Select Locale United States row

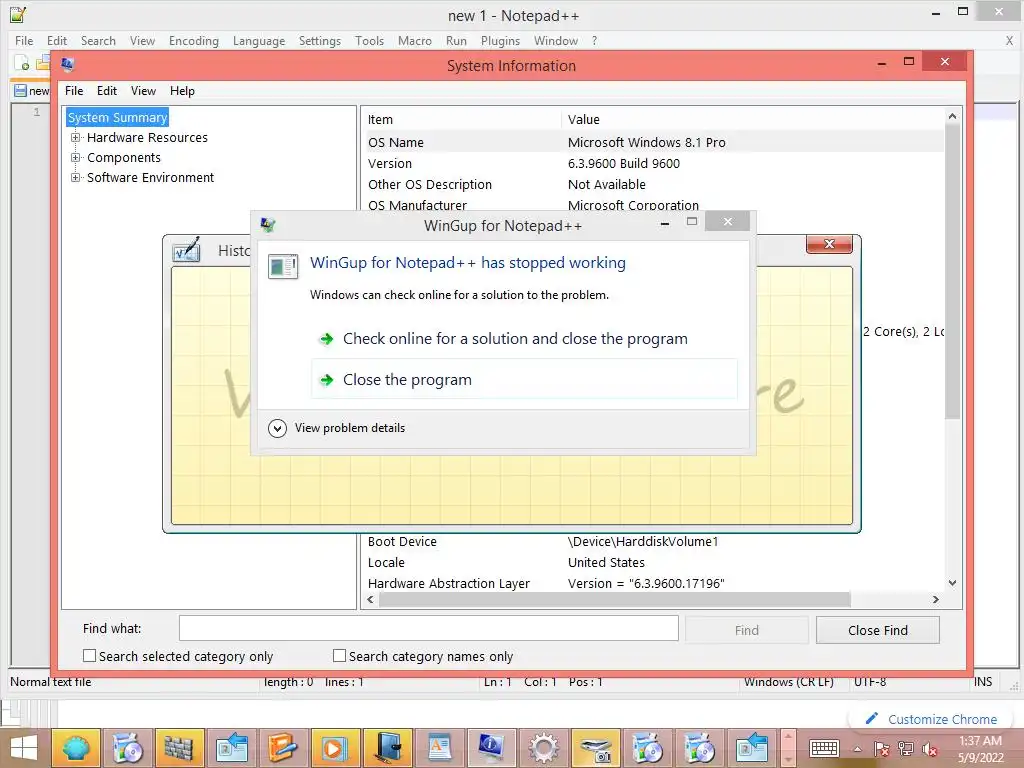point(653,562)
